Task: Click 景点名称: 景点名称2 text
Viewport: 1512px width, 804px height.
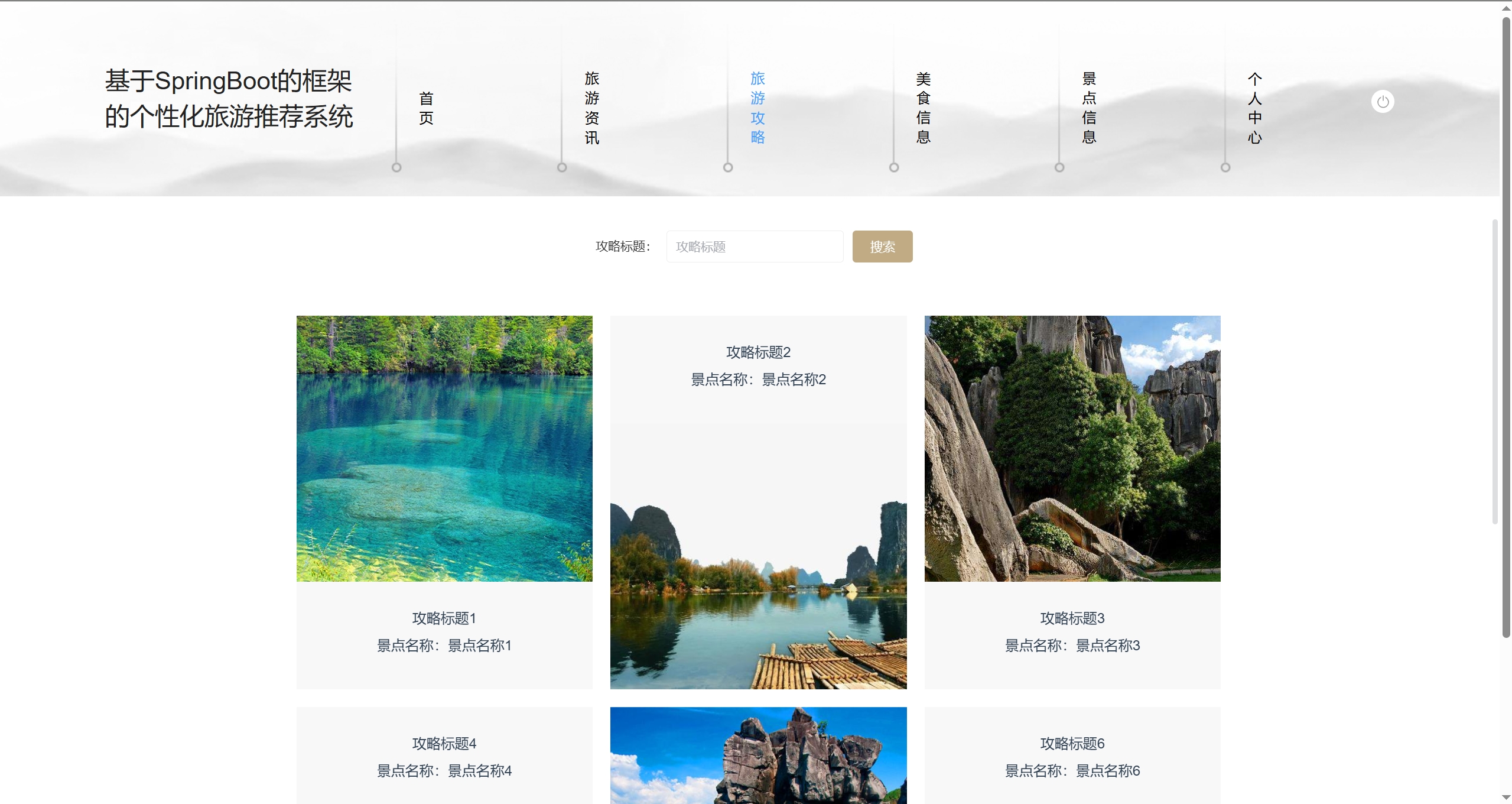Action: pos(758,380)
